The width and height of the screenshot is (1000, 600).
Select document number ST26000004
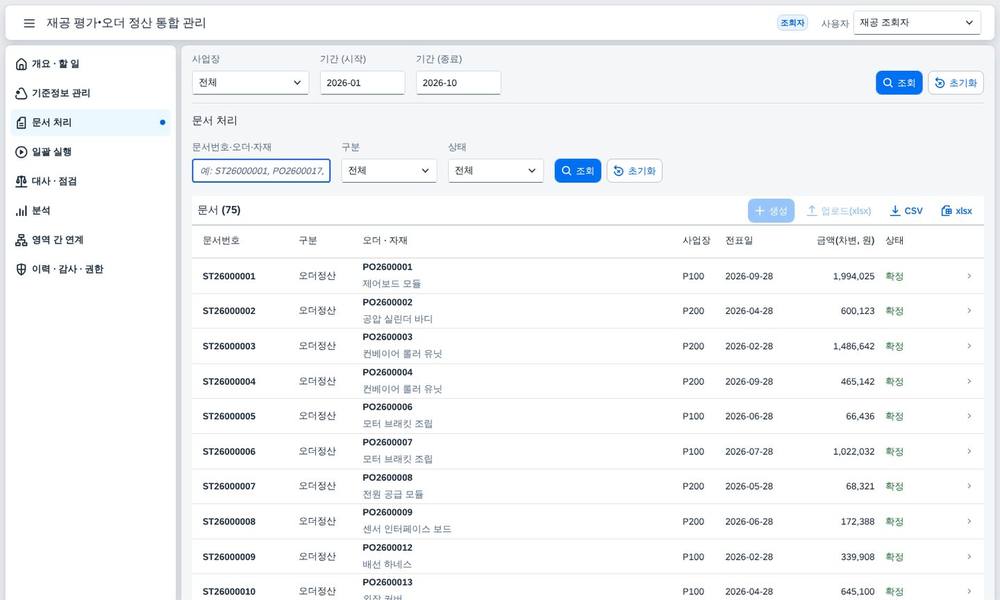pyautogui.click(x=229, y=381)
